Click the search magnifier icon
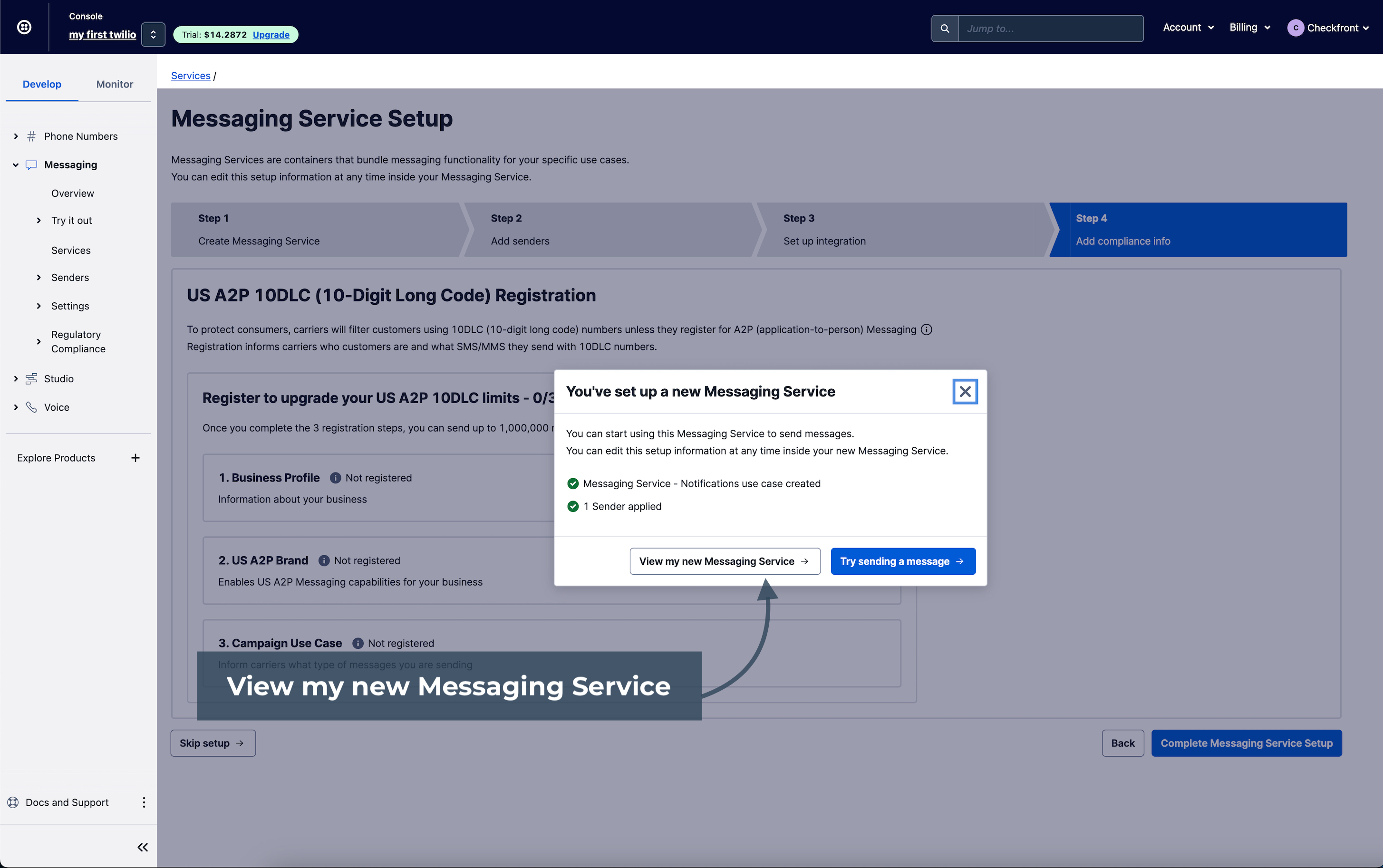The width and height of the screenshot is (1383, 868). click(x=944, y=28)
